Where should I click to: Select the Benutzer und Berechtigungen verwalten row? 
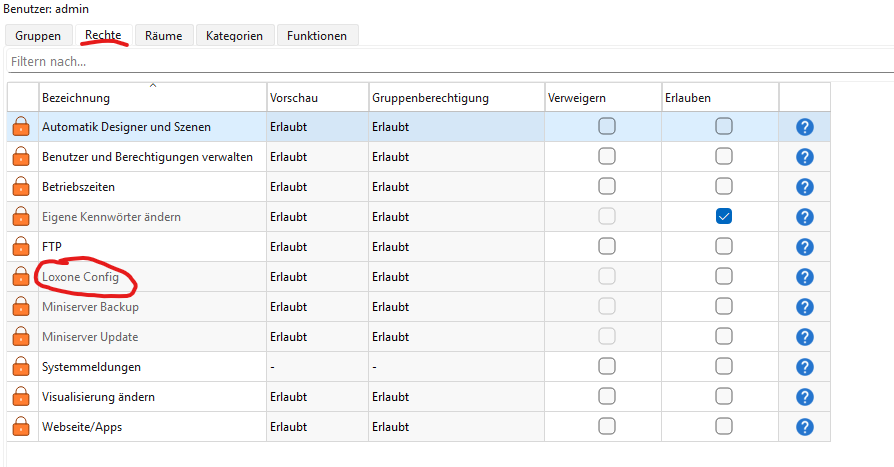147,157
